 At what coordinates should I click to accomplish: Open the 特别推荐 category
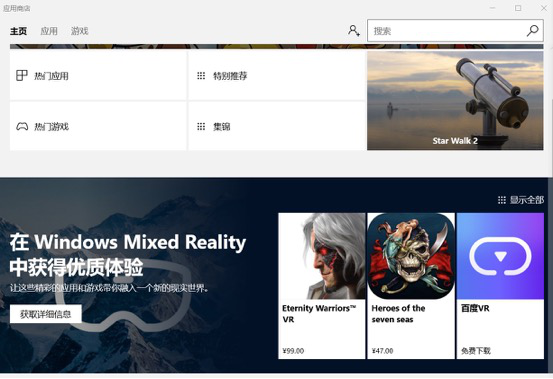point(277,75)
